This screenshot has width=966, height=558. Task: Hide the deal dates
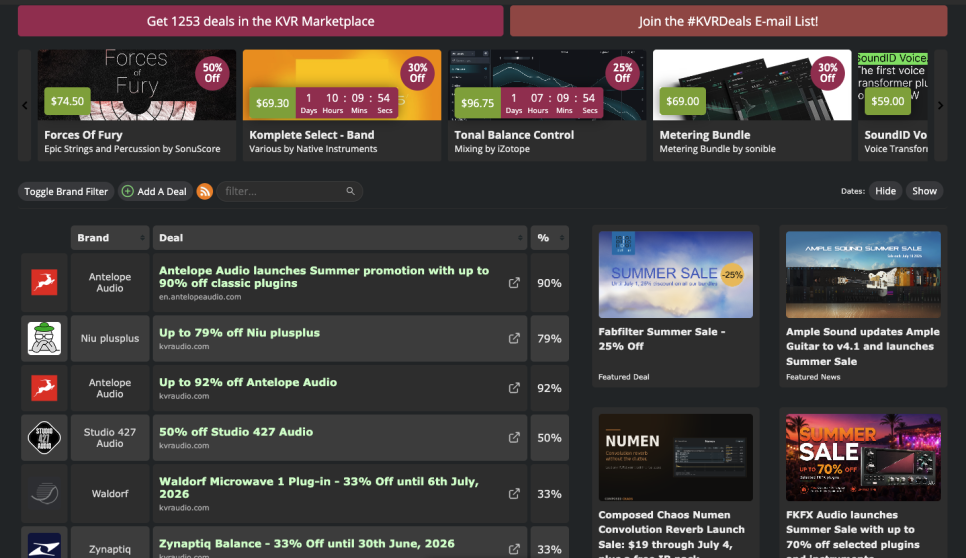[885, 191]
